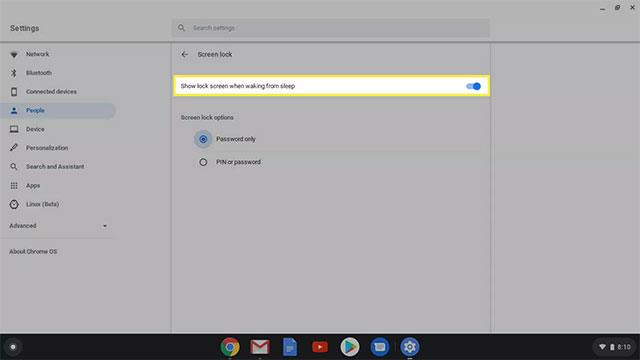Viewport: 640px width, 360px height.
Task: Open About Chrome OS link
Action: (x=33, y=251)
